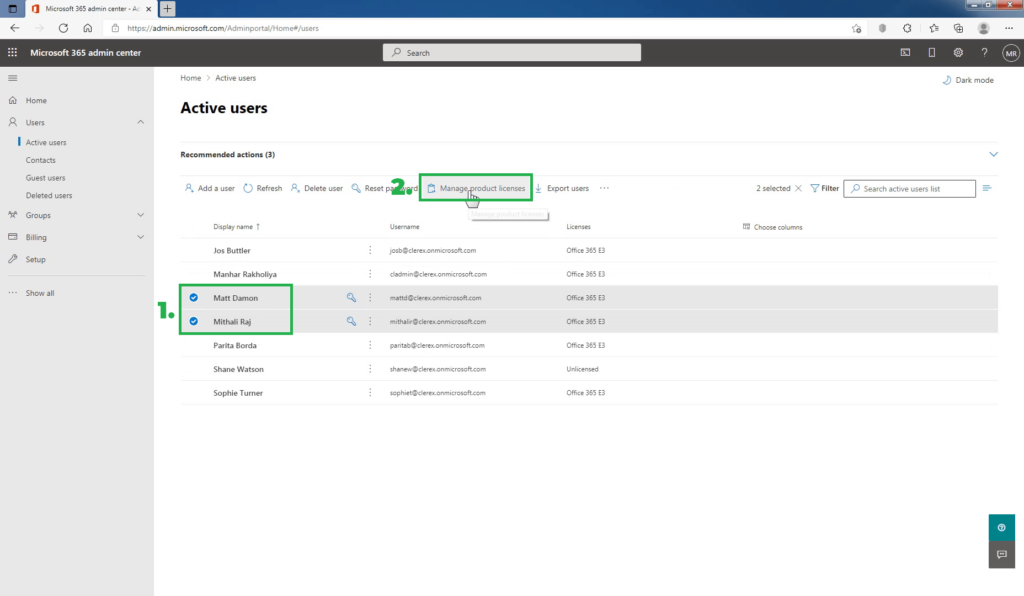Image resolution: width=1024 pixels, height=596 pixels.
Task: Collapse the Users section chevron
Action: (140, 122)
